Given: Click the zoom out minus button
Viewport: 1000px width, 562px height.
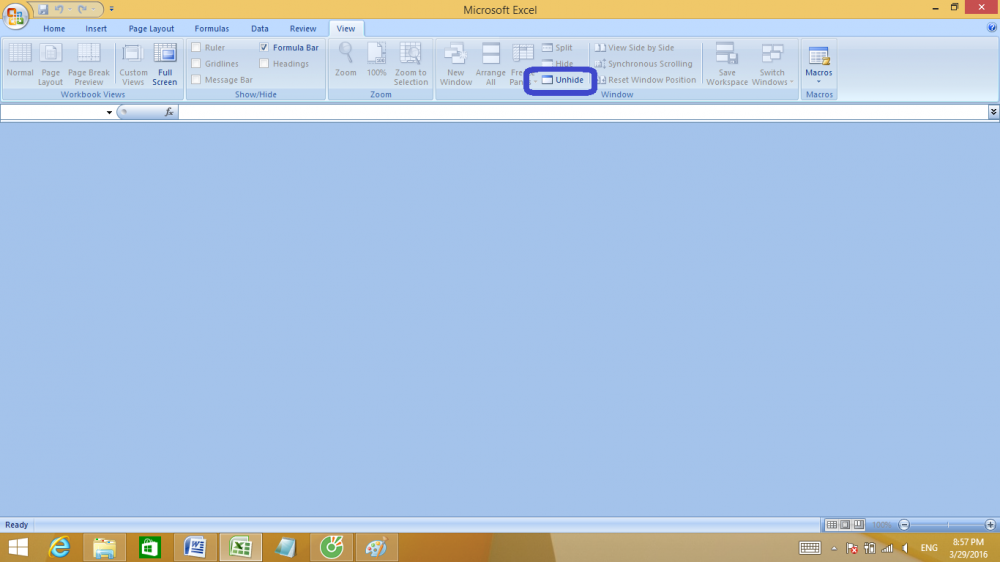Looking at the screenshot, I should point(904,525).
